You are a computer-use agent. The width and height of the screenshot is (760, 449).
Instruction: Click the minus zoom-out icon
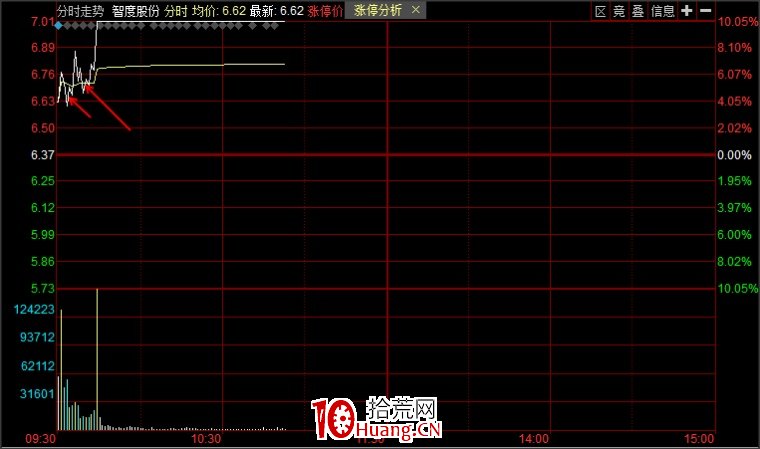click(706, 11)
